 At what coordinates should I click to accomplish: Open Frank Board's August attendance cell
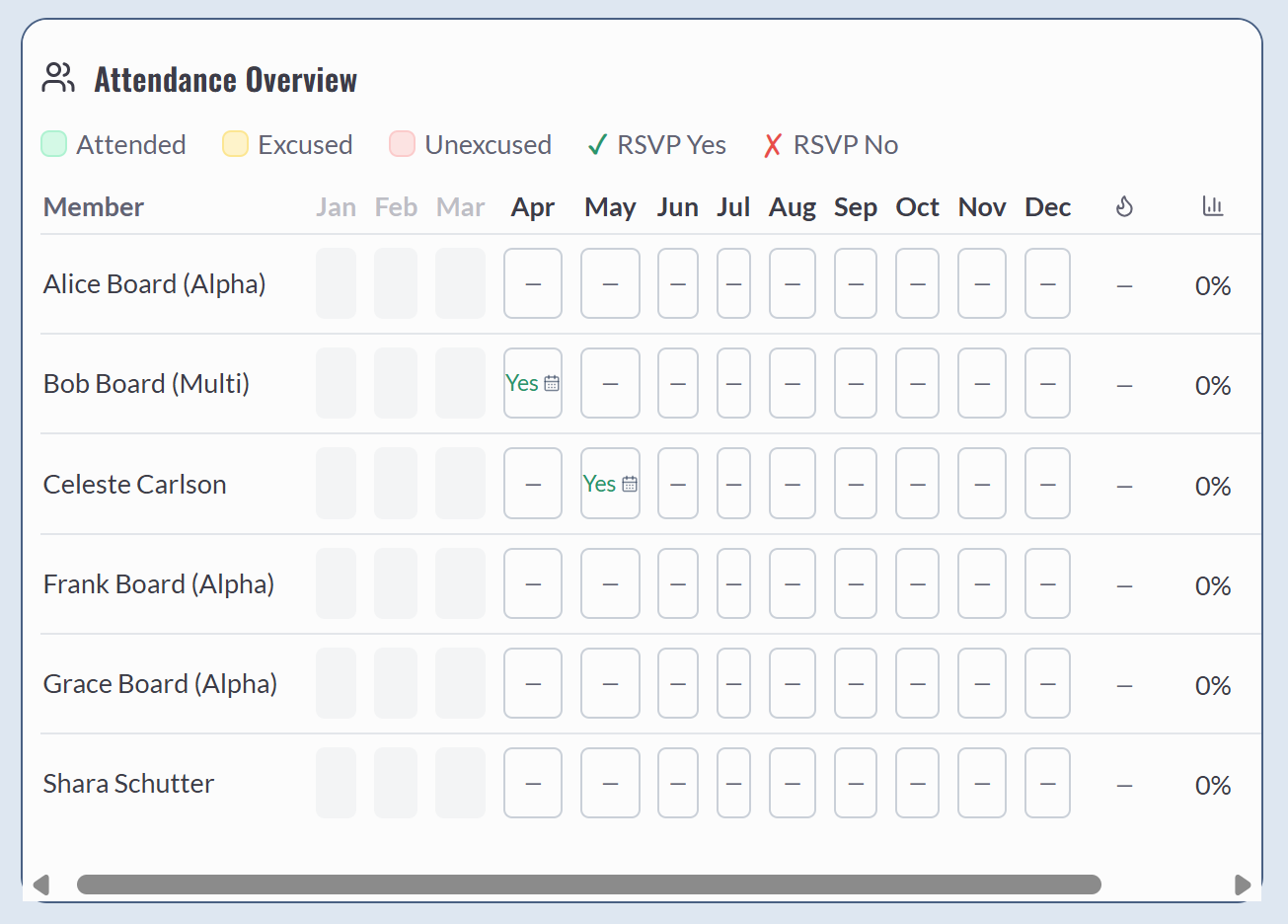click(x=793, y=583)
